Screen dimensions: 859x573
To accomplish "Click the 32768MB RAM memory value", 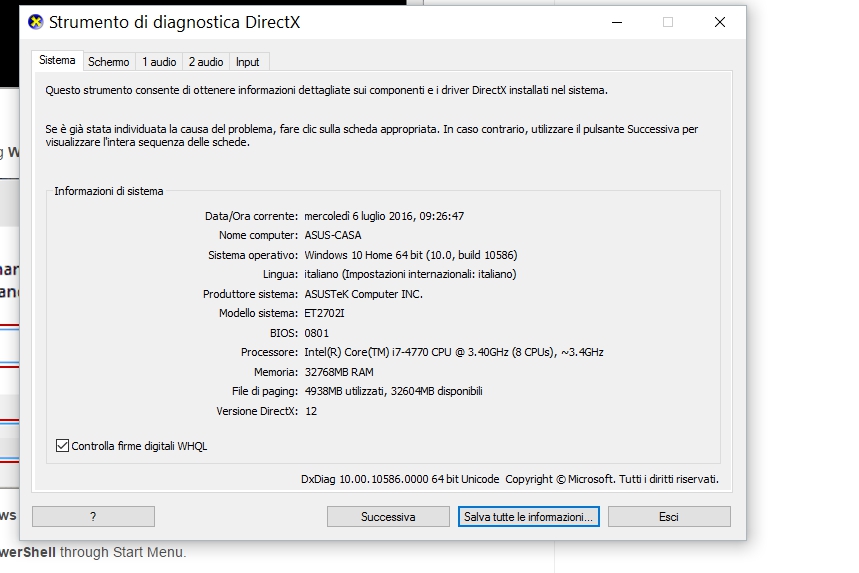I will click(339, 372).
